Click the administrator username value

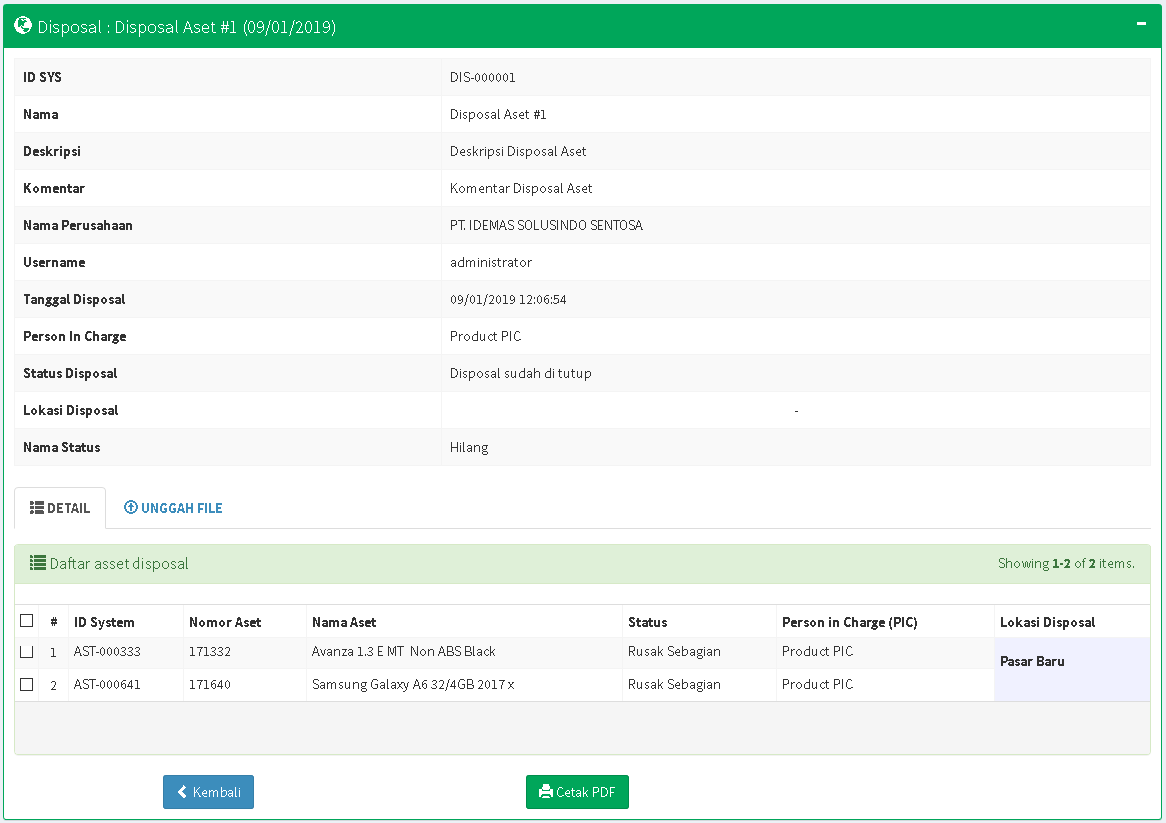tap(491, 262)
